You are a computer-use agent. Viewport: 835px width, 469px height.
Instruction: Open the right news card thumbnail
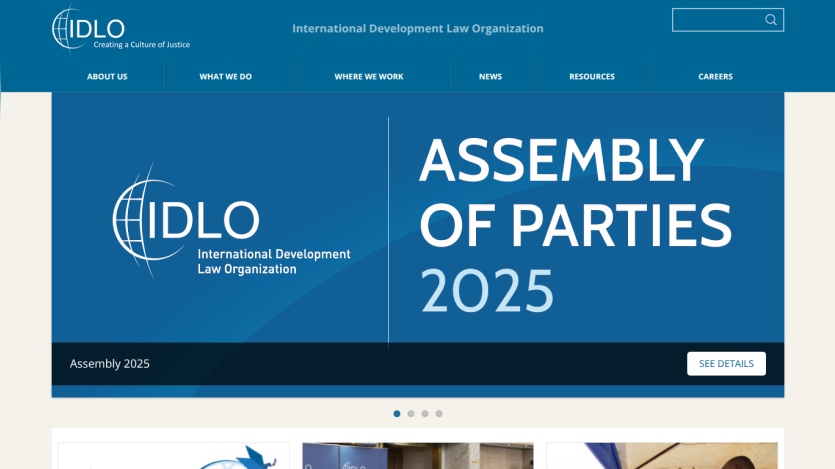[662, 456]
